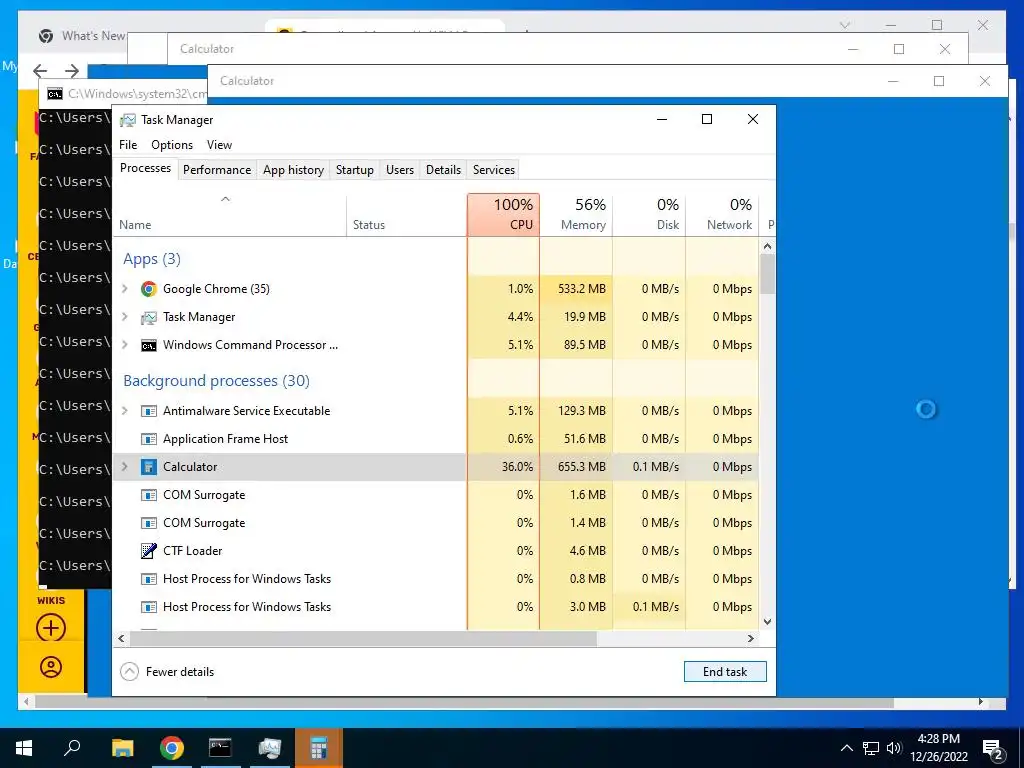
Task: Click the Calculator taskbar icon
Action: (319, 748)
